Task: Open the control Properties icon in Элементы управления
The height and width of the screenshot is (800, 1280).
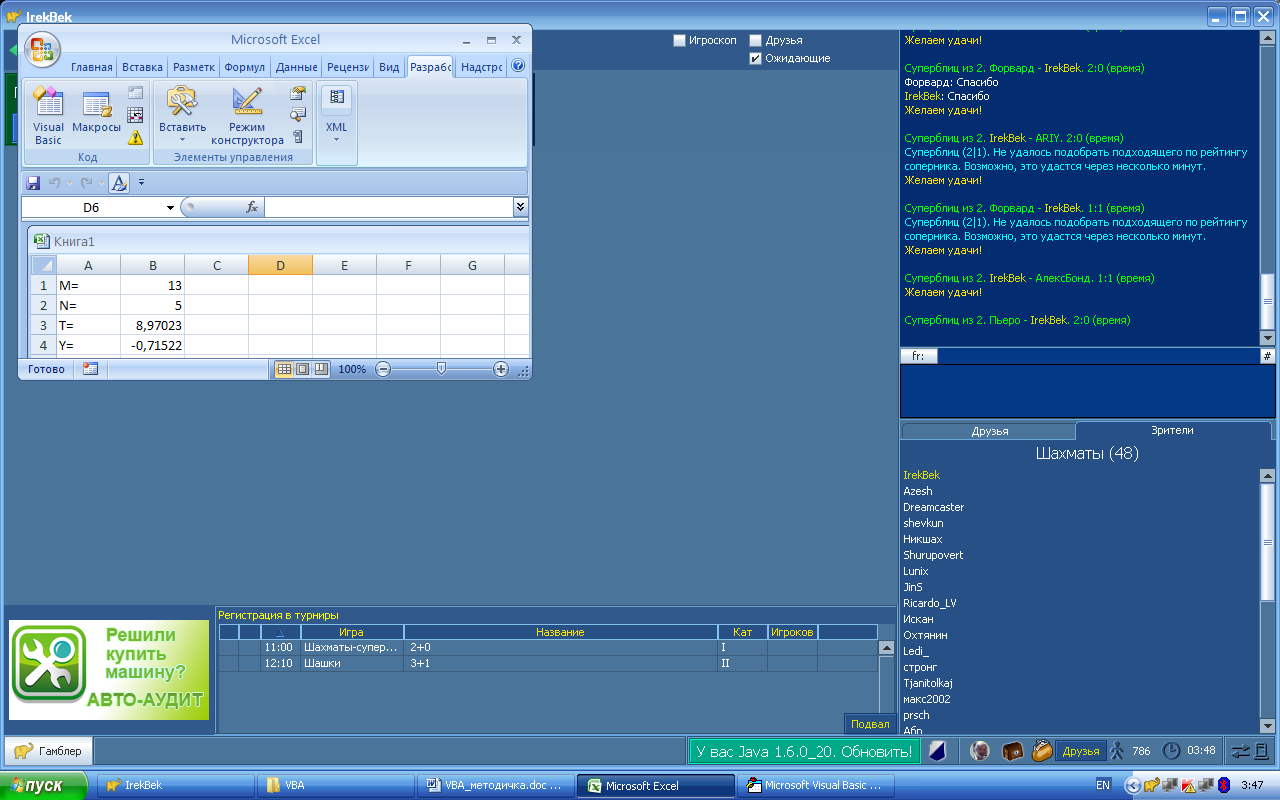Action: [297, 93]
